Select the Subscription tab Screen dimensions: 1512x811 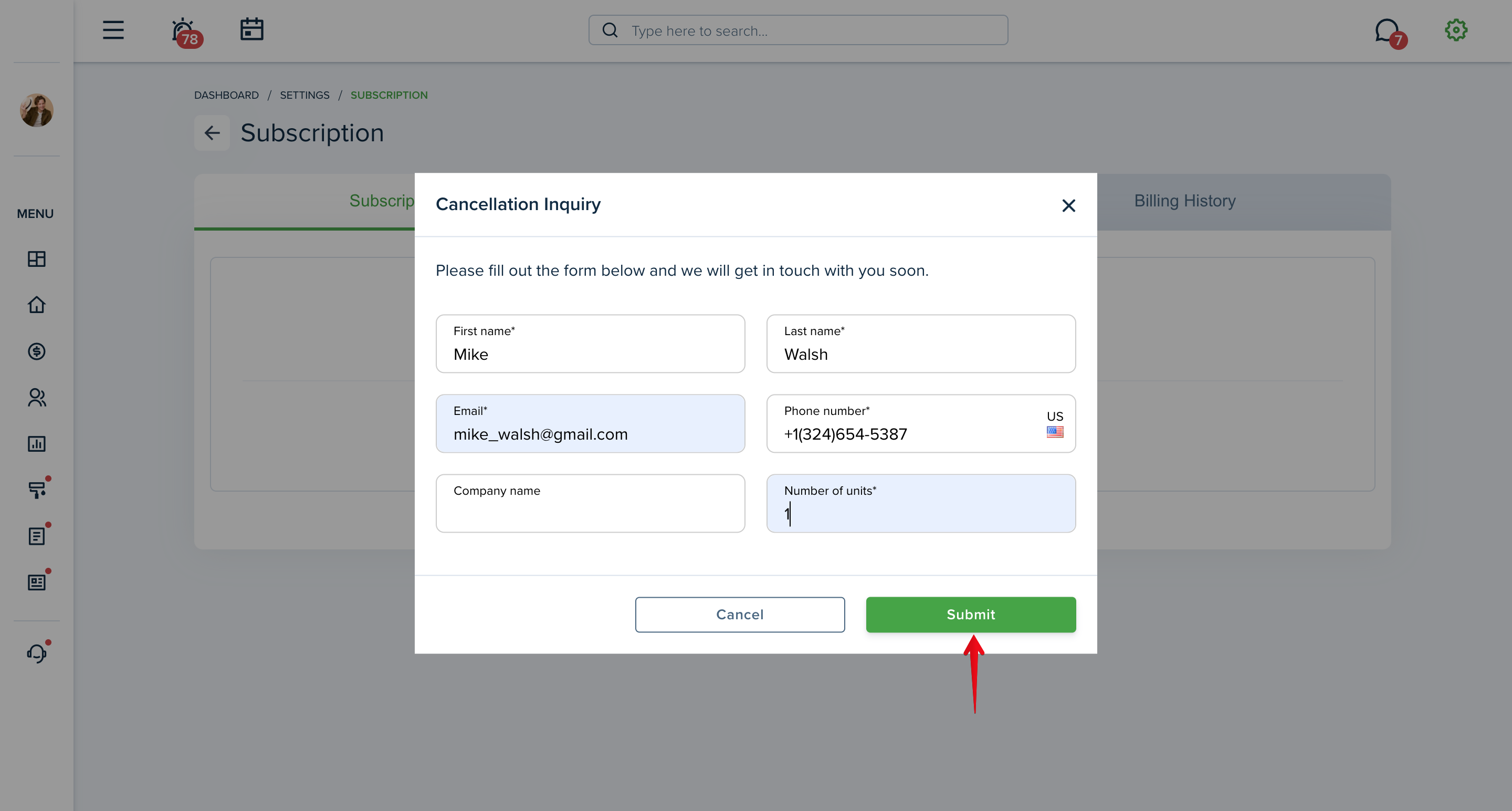(382, 201)
